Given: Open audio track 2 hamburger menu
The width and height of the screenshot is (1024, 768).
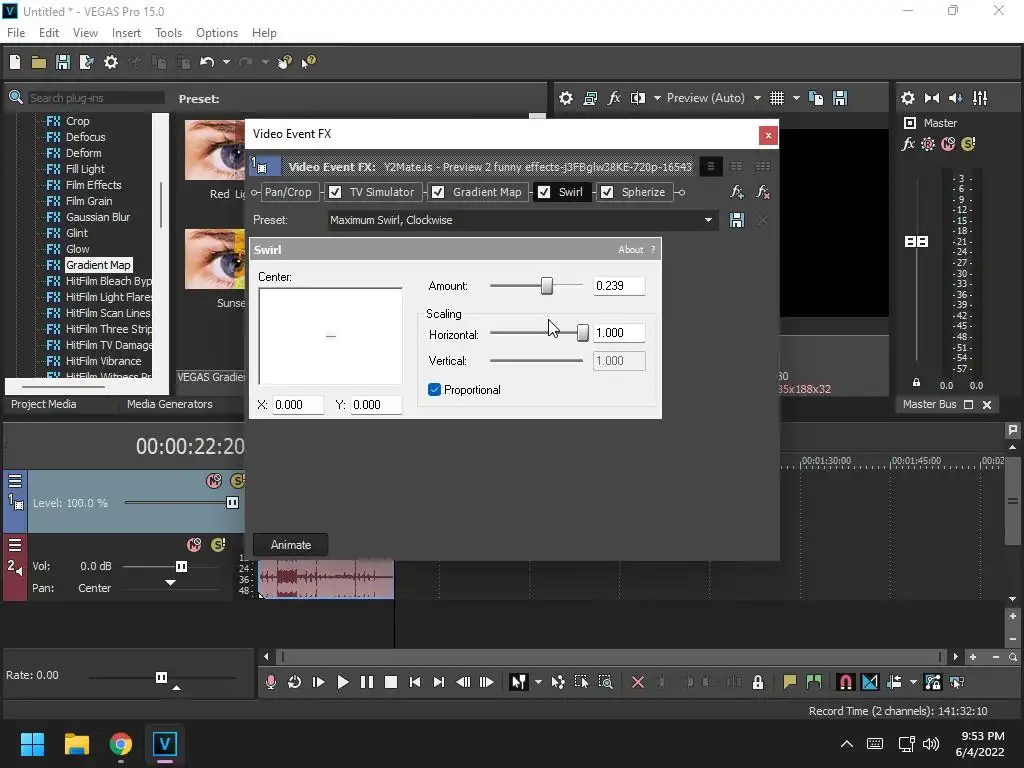Looking at the screenshot, I should [x=15, y=545].
